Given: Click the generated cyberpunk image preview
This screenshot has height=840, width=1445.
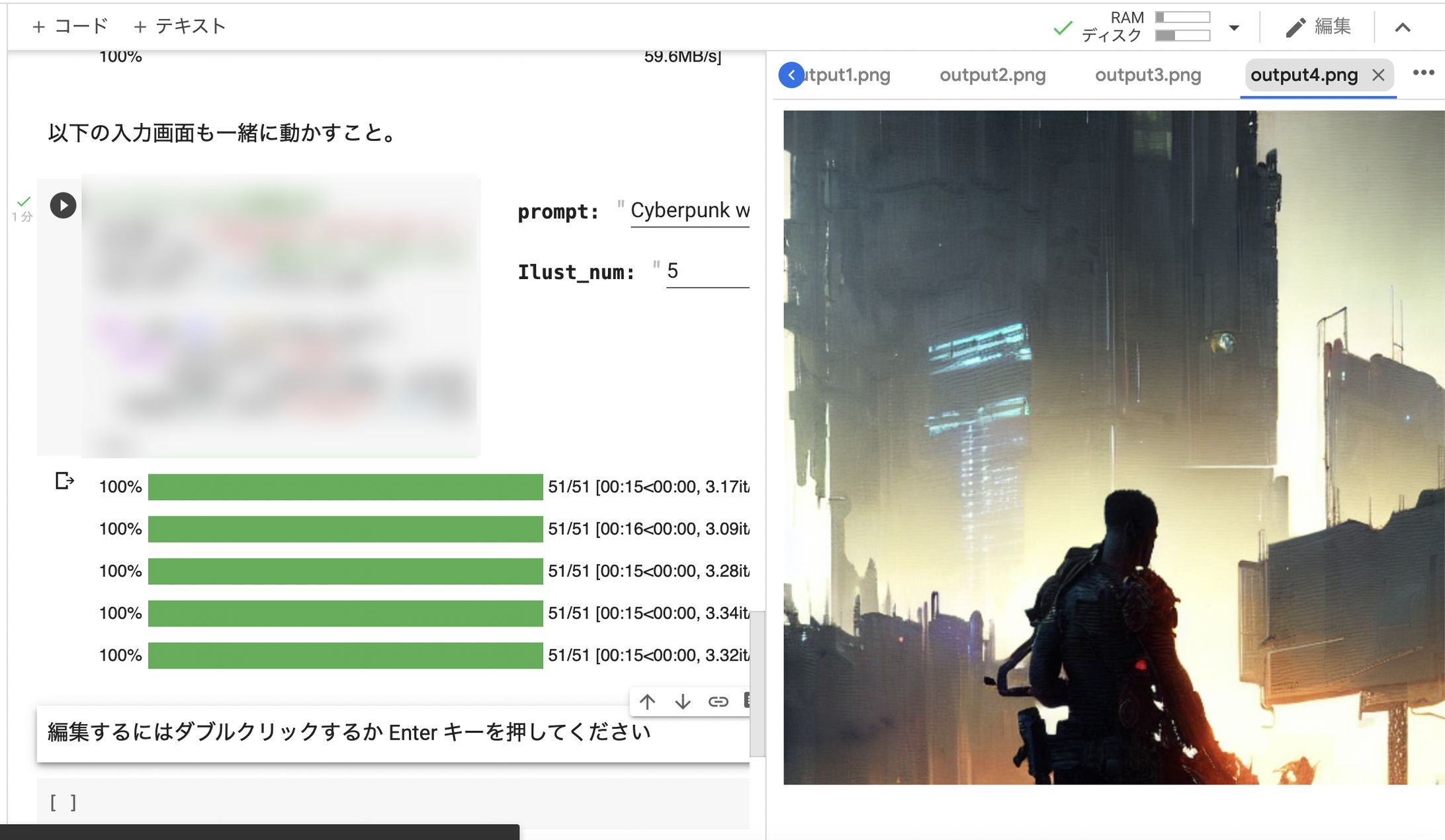Looking at the screenshot, I should (1114, 447).
